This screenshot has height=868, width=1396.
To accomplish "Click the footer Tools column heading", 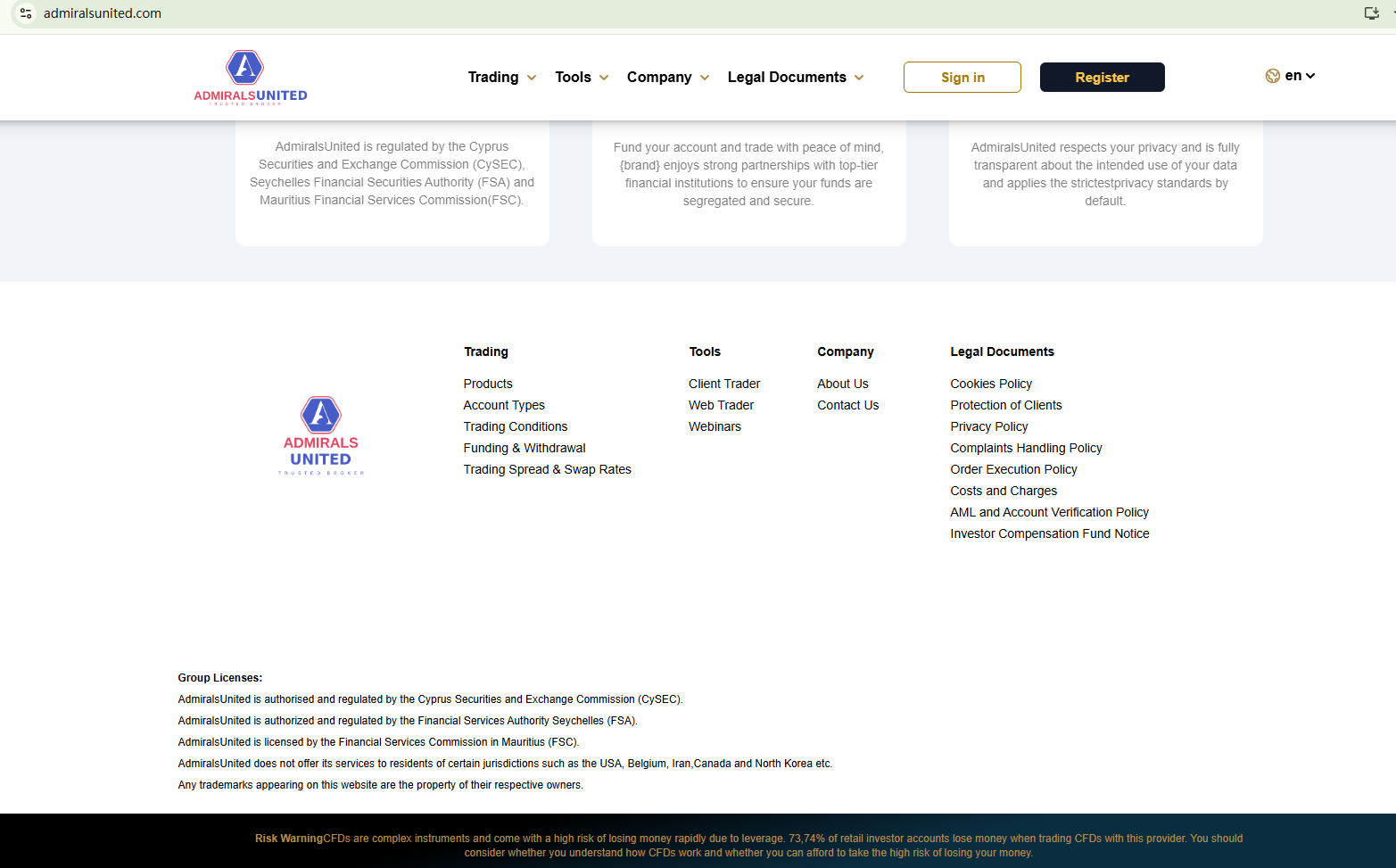I will [705, 351].
